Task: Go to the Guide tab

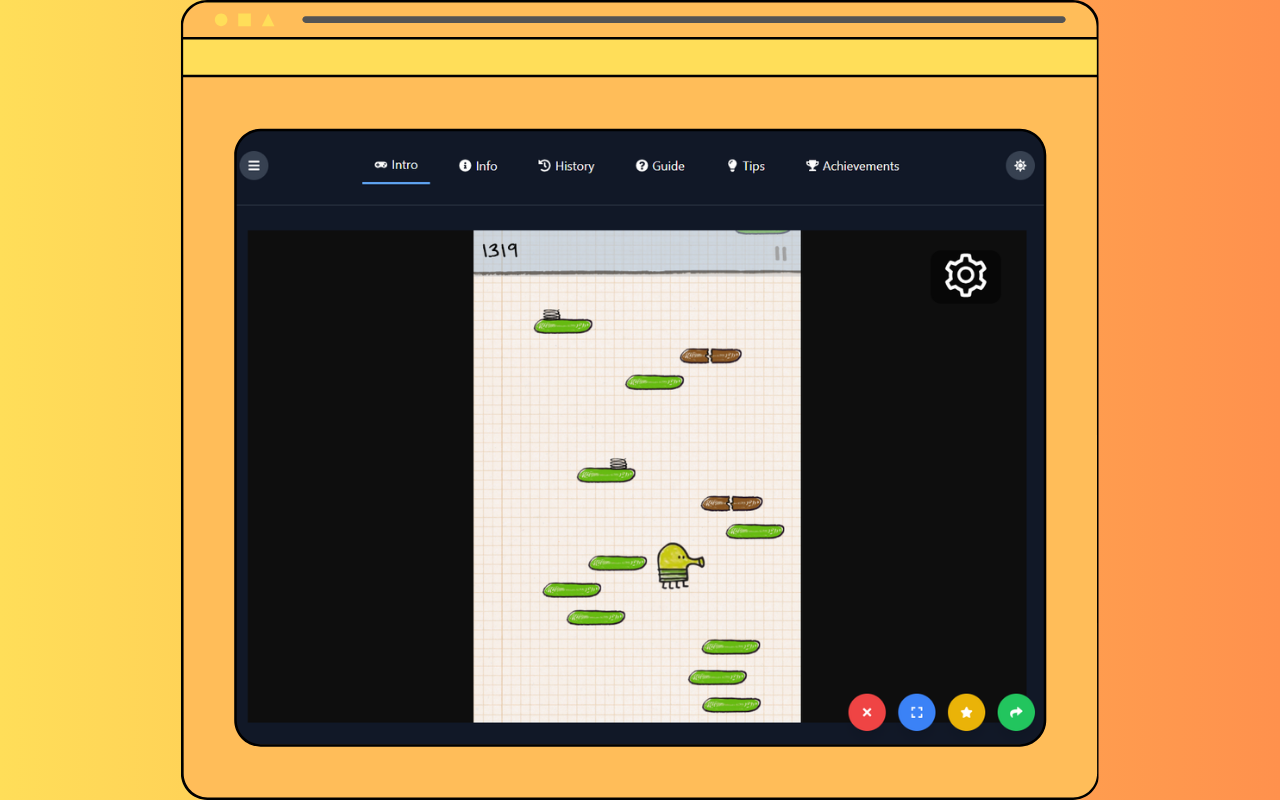Action: point(660,166)
